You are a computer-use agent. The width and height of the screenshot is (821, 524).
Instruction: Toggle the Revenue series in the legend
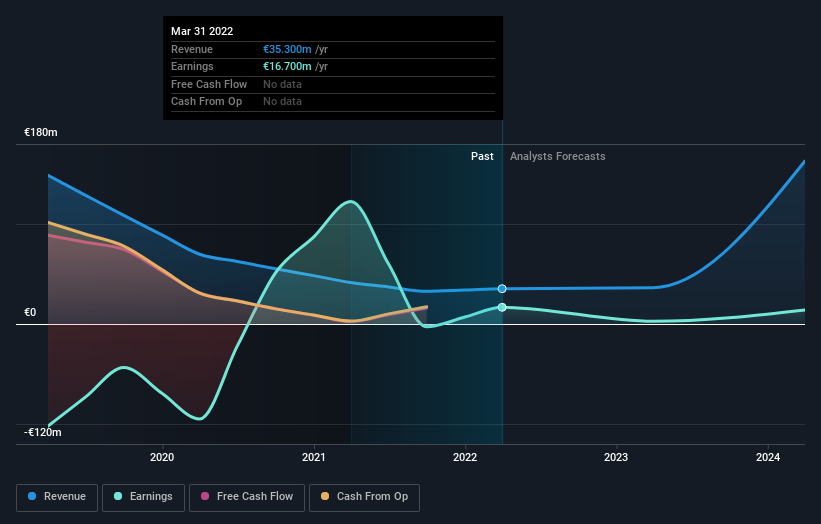point(57,497)
